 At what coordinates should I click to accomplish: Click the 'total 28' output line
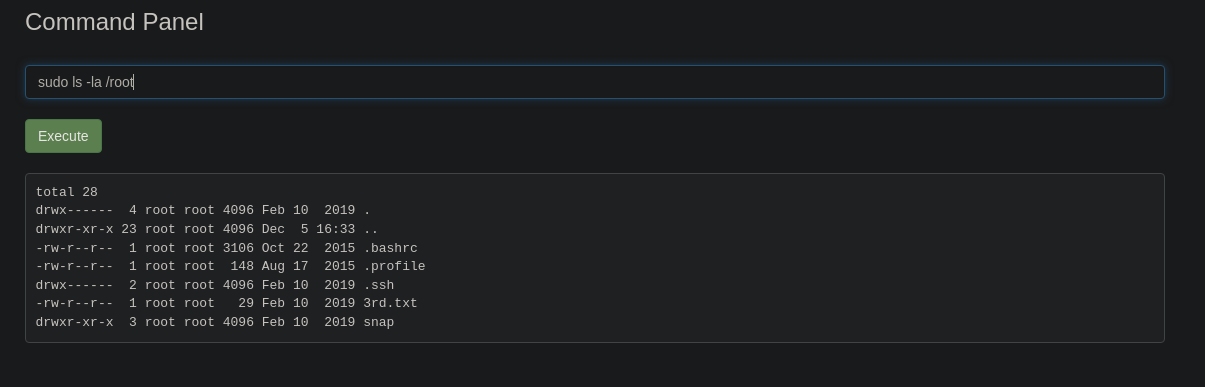click(x=67, y=192)
